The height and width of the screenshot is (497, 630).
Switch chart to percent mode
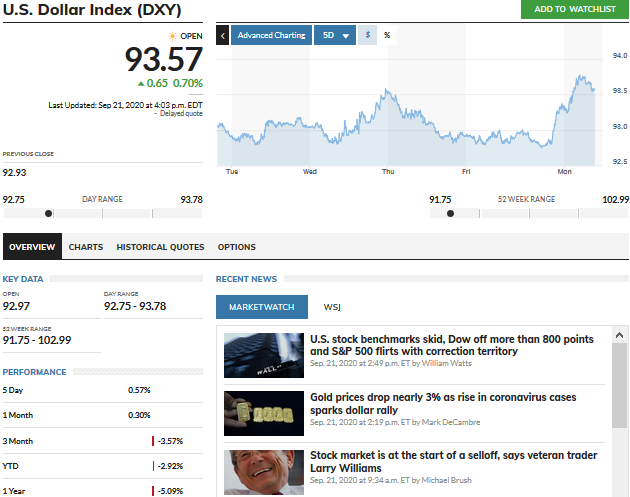pos(387,35)
